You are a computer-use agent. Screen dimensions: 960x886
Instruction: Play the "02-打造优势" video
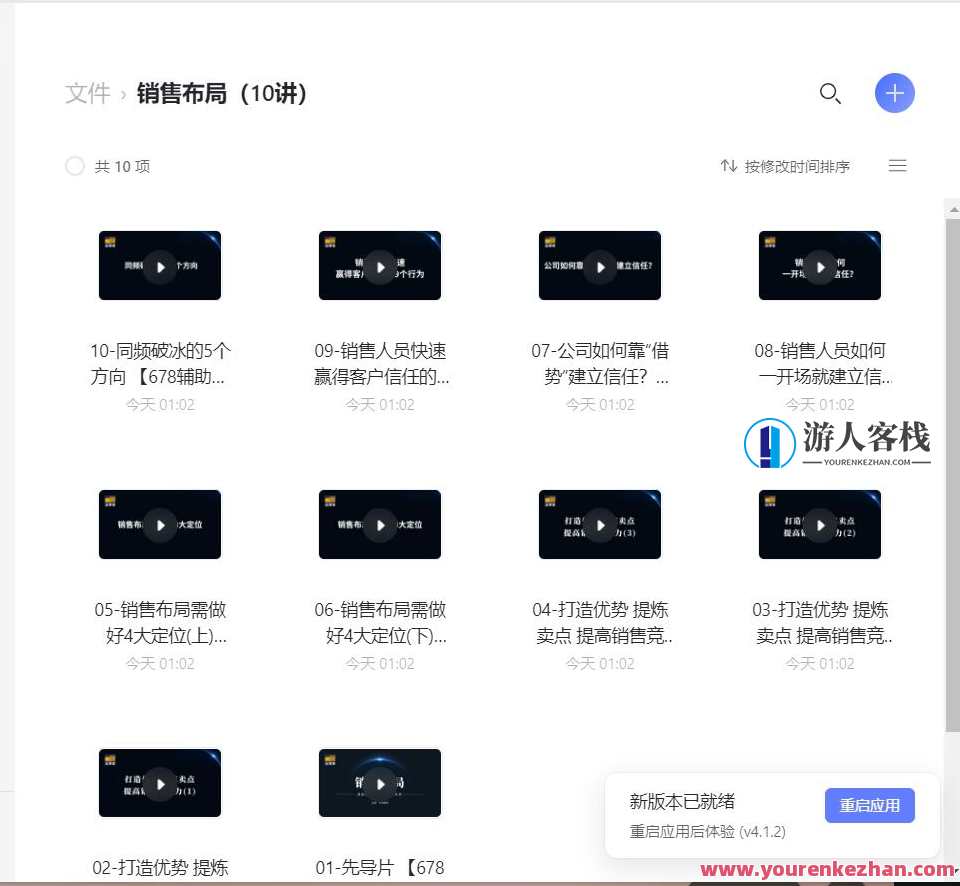tap(160, 783)
